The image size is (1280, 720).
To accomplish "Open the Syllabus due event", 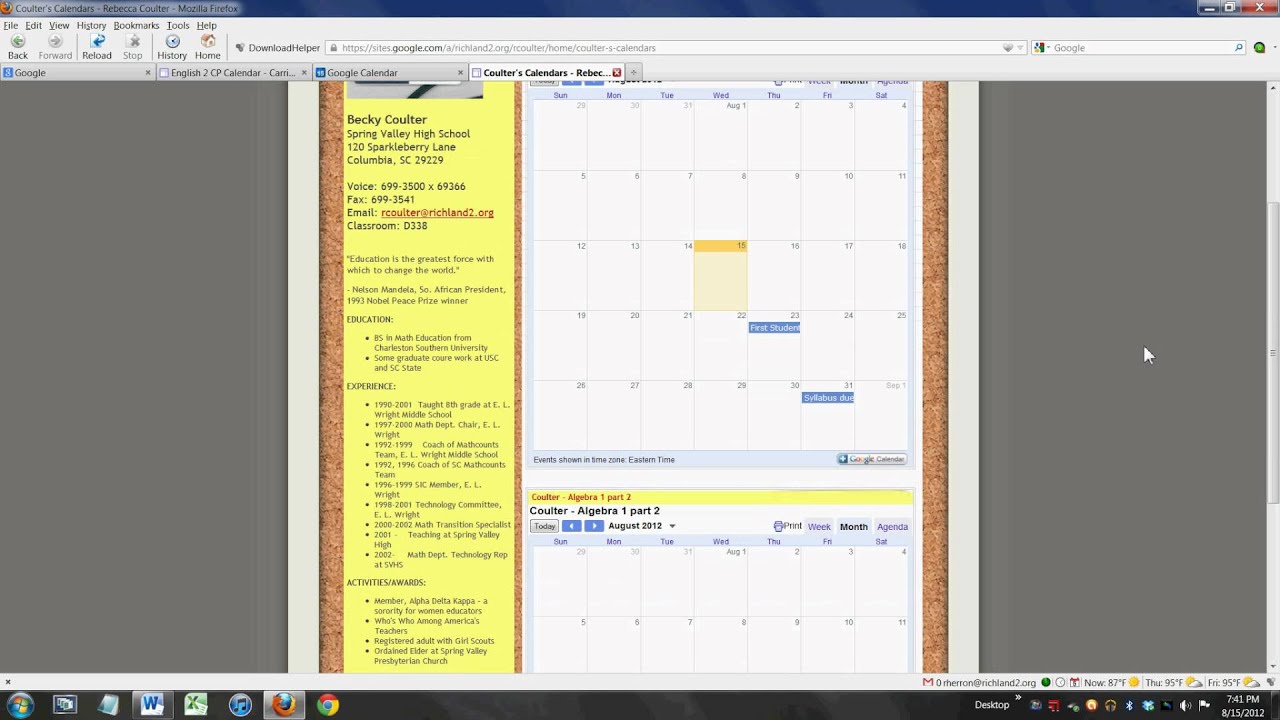I will point(828,398).
